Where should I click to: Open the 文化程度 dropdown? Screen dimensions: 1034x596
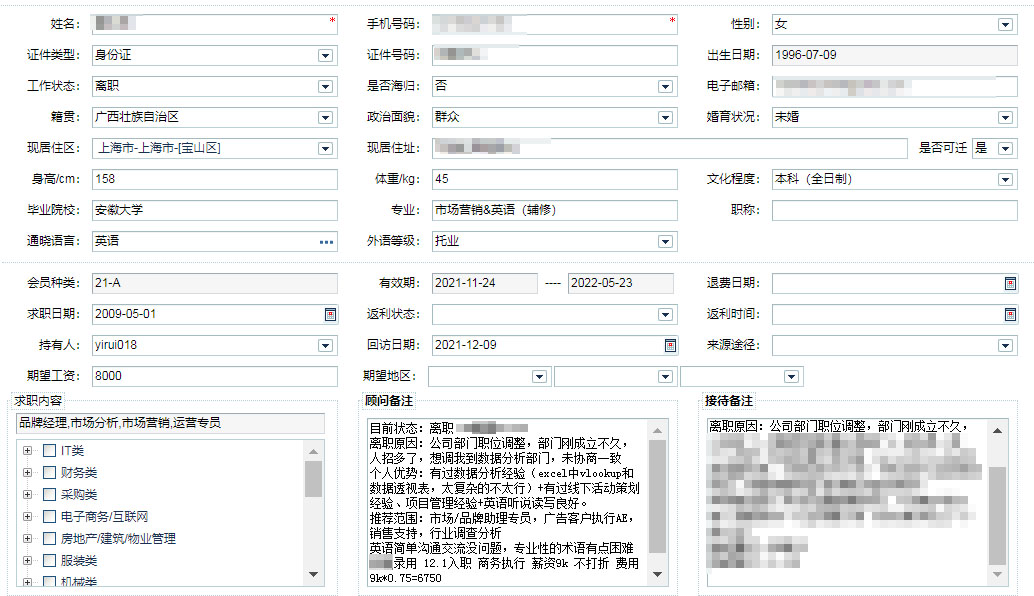(1005, 180)
